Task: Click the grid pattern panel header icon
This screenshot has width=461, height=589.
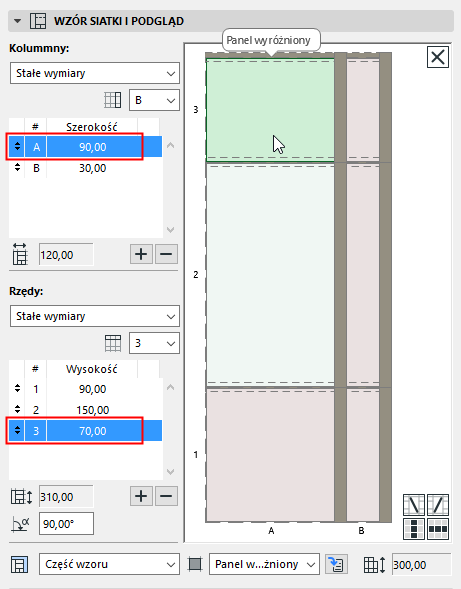Action: [x=38, y=21]
